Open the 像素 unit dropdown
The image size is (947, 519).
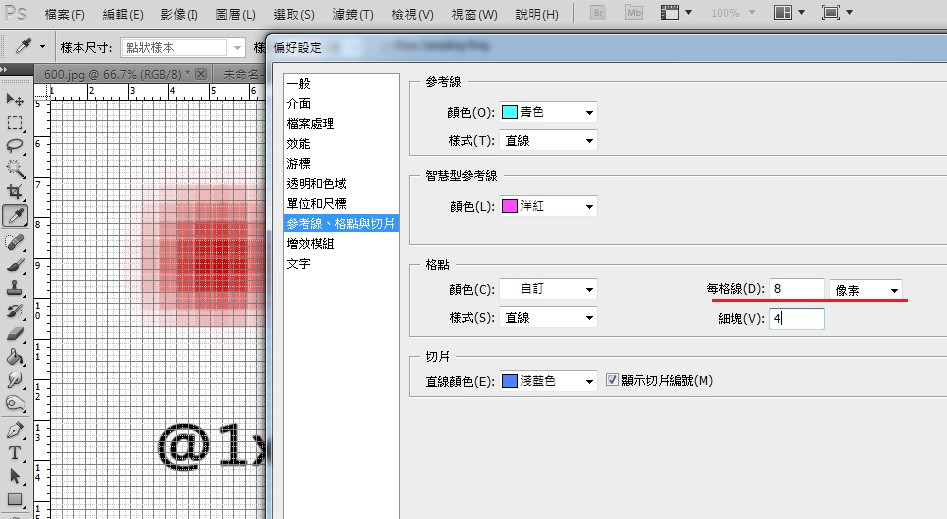[866, 290]
